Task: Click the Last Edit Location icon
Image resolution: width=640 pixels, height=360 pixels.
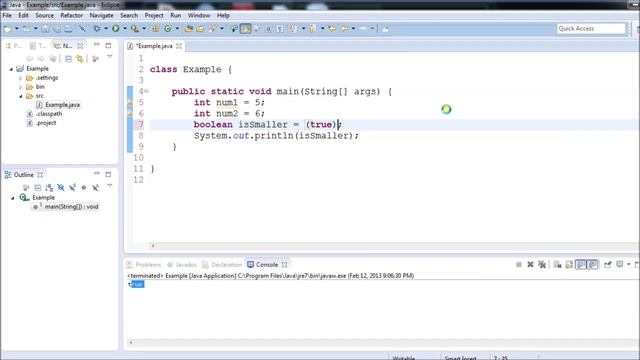Action: 332,29
